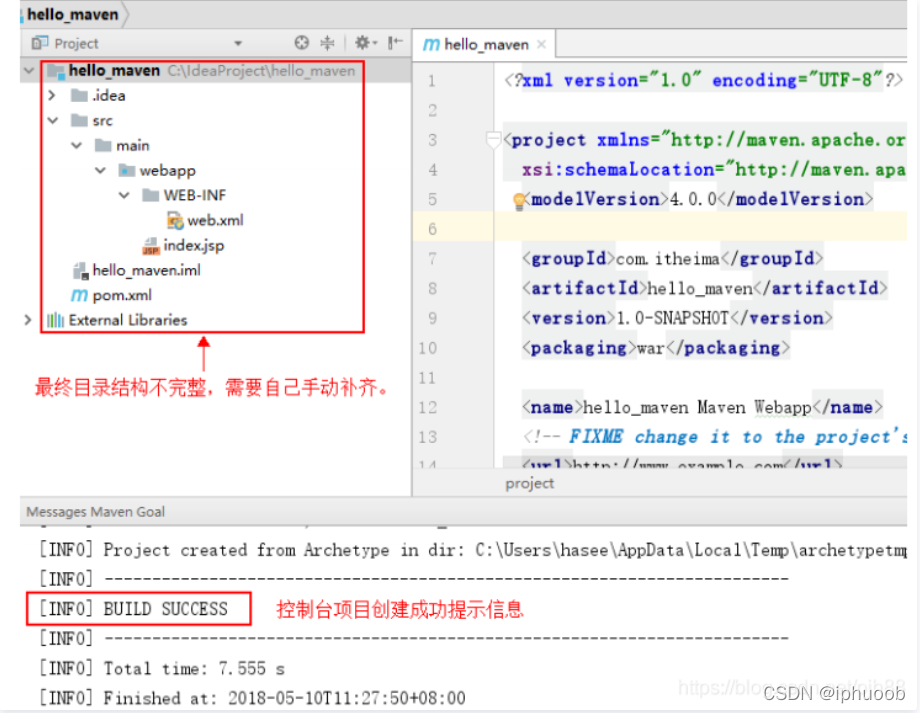Close the hello_maven editor tab
Viewport: 920px width, 713px height.
[x=541, y=45]
